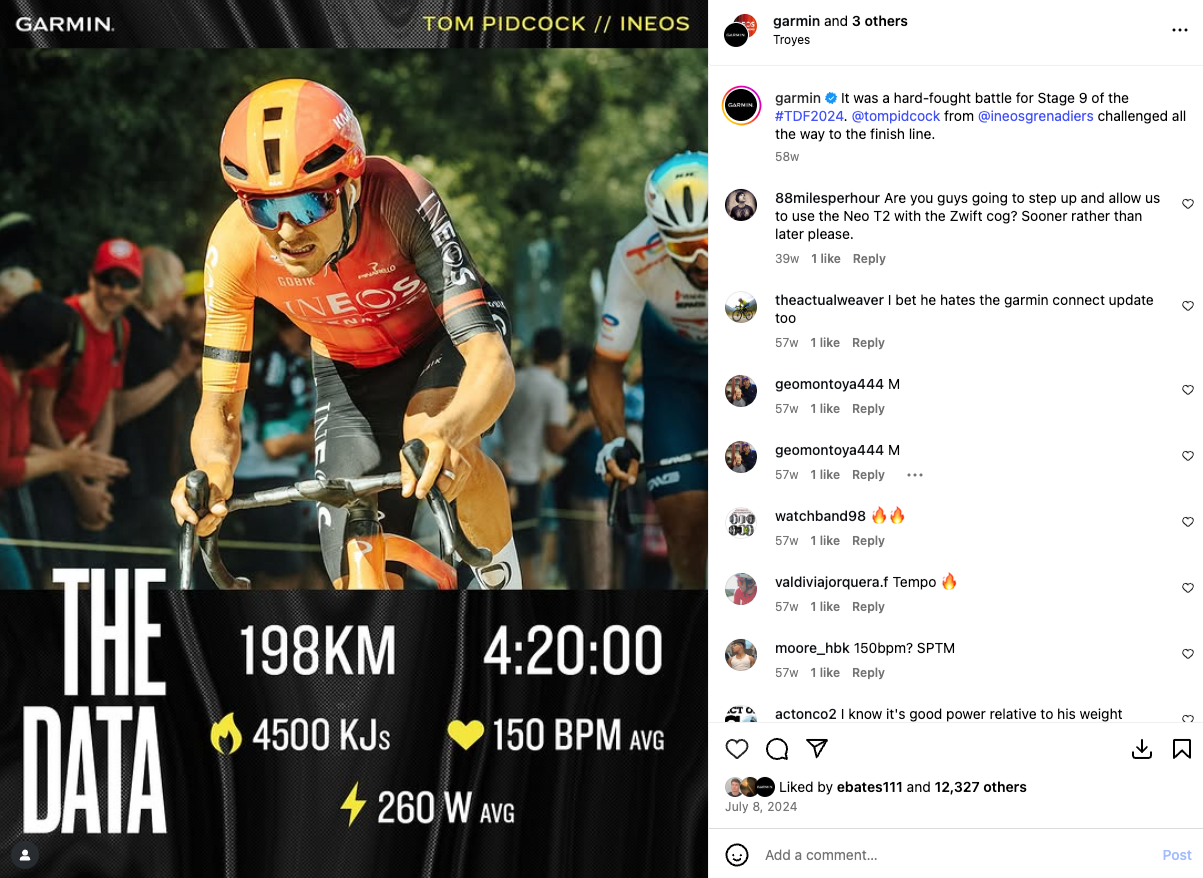Image resolution: width=1203 pixels, height=878 pixels.
Task: Visit @tompidcock profile link
Action: coord(896,116)
